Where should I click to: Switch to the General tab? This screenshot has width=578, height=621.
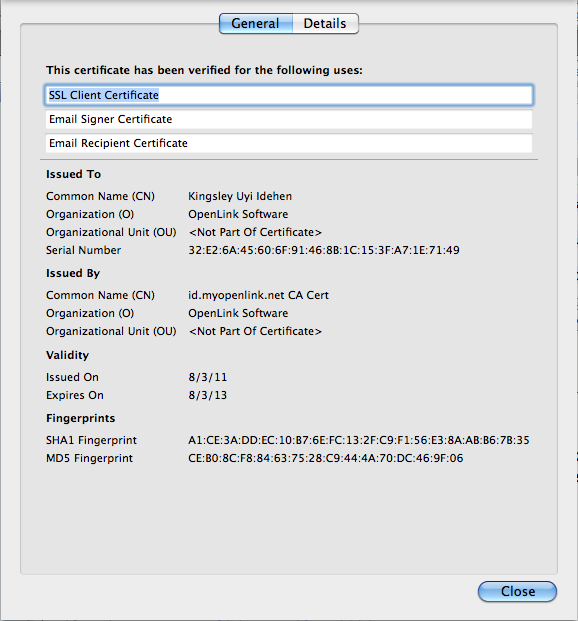point(256,23)
